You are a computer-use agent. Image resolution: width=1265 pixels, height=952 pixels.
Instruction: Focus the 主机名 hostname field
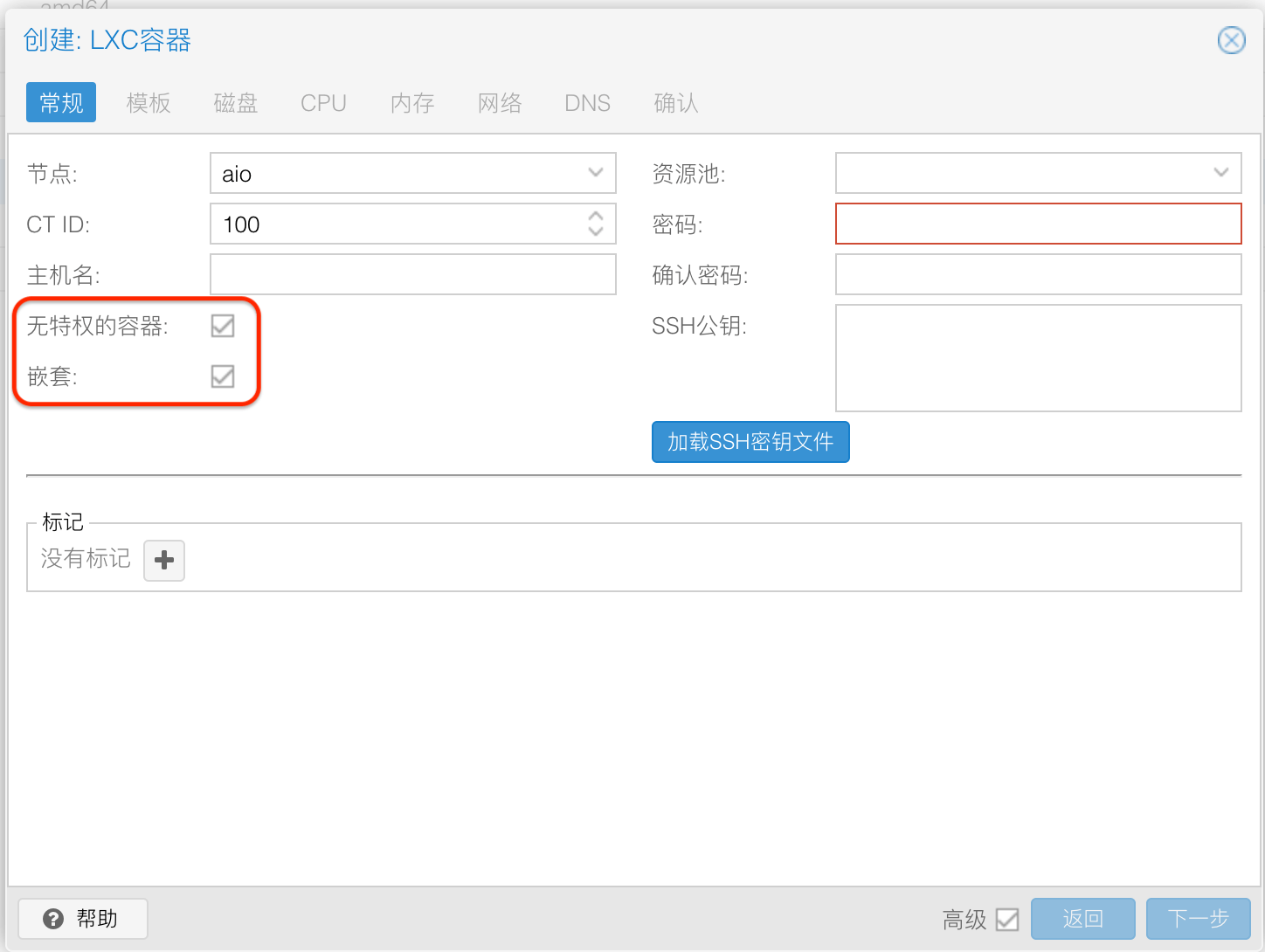(413, 274)
